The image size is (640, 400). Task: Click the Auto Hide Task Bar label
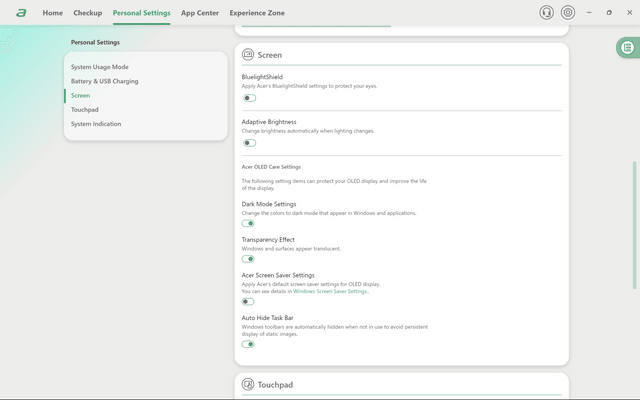[x=267, y=318]
